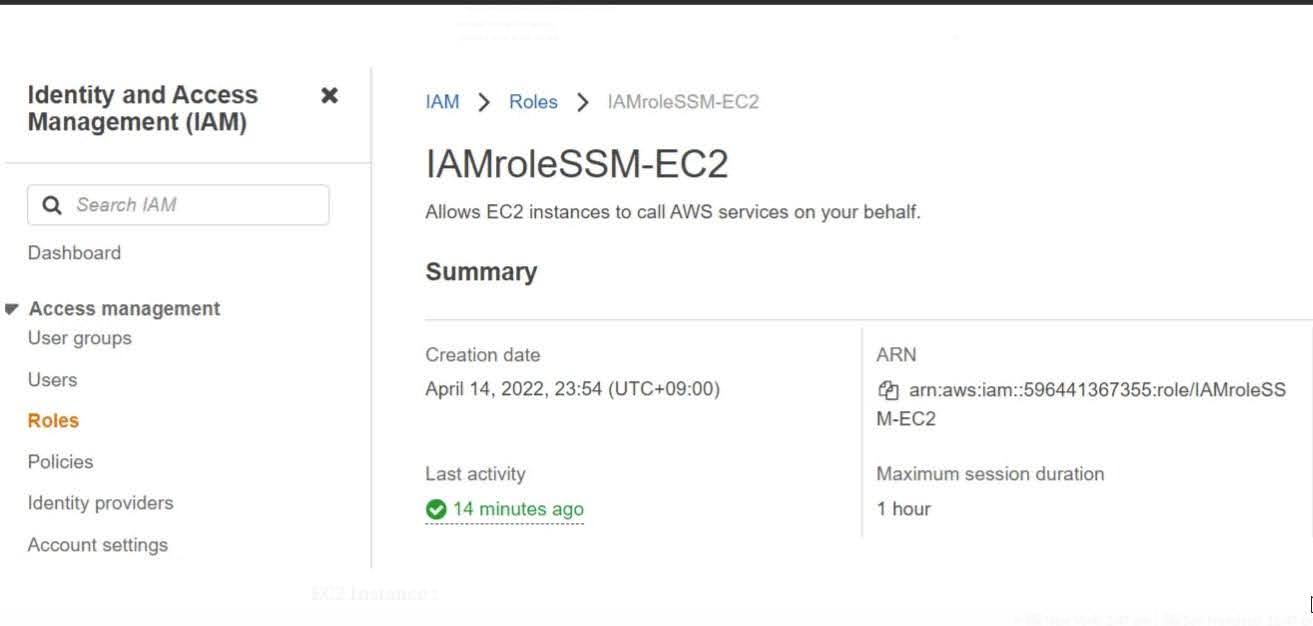
Task: Open the '14 minutes ago' activity link
Action: (x=516, y=509)
